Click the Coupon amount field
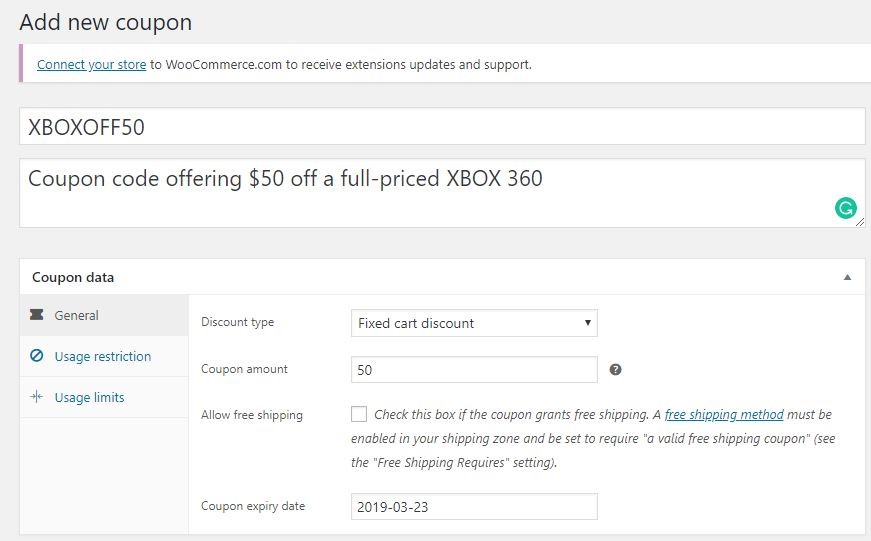 (x=474, y=369)
